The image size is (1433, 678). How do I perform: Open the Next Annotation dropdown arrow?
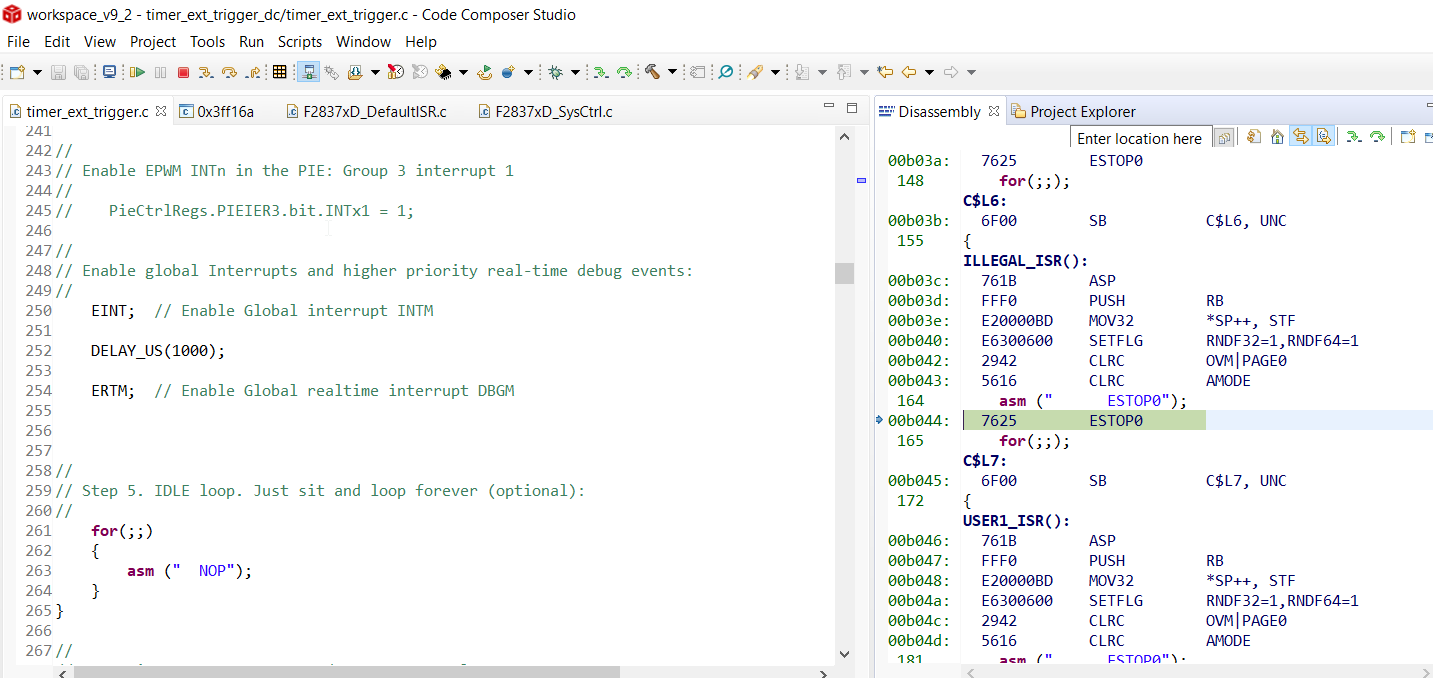tap(823, 72)
